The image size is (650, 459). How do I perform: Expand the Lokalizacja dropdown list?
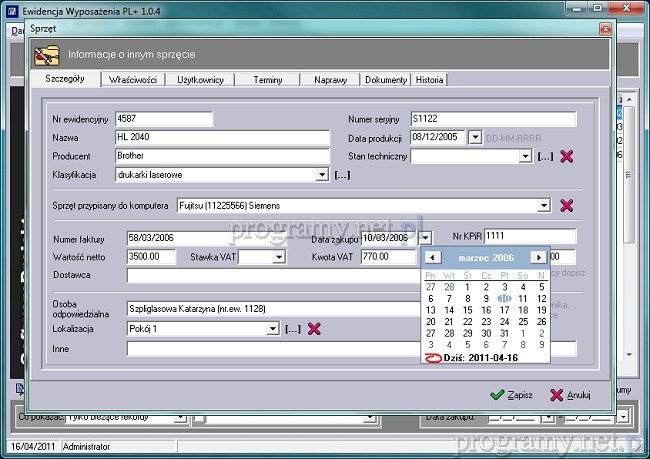coord(273,328)
